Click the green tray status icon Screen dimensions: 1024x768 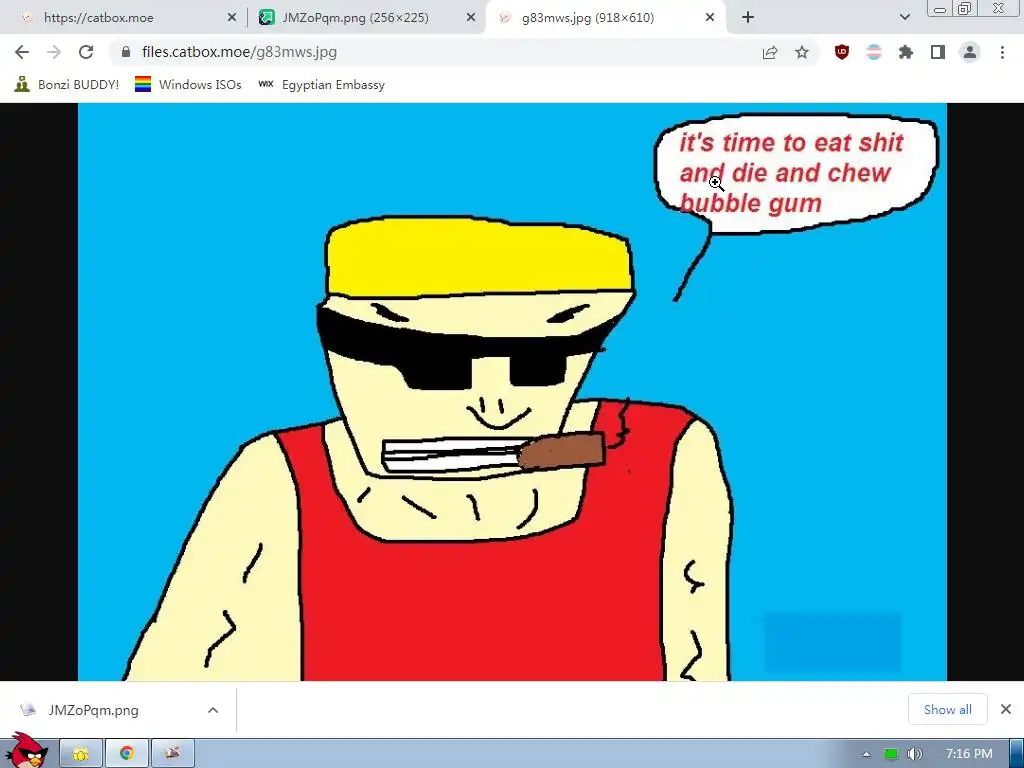click(x=891, y=754)
